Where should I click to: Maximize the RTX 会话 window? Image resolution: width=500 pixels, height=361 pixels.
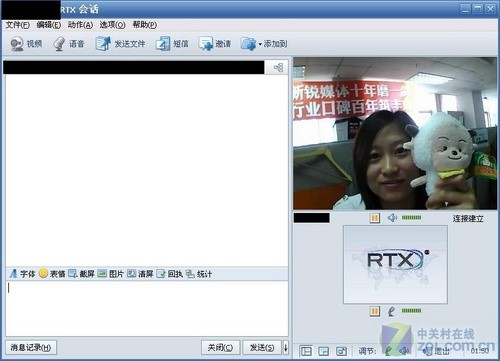pos(478,9)
